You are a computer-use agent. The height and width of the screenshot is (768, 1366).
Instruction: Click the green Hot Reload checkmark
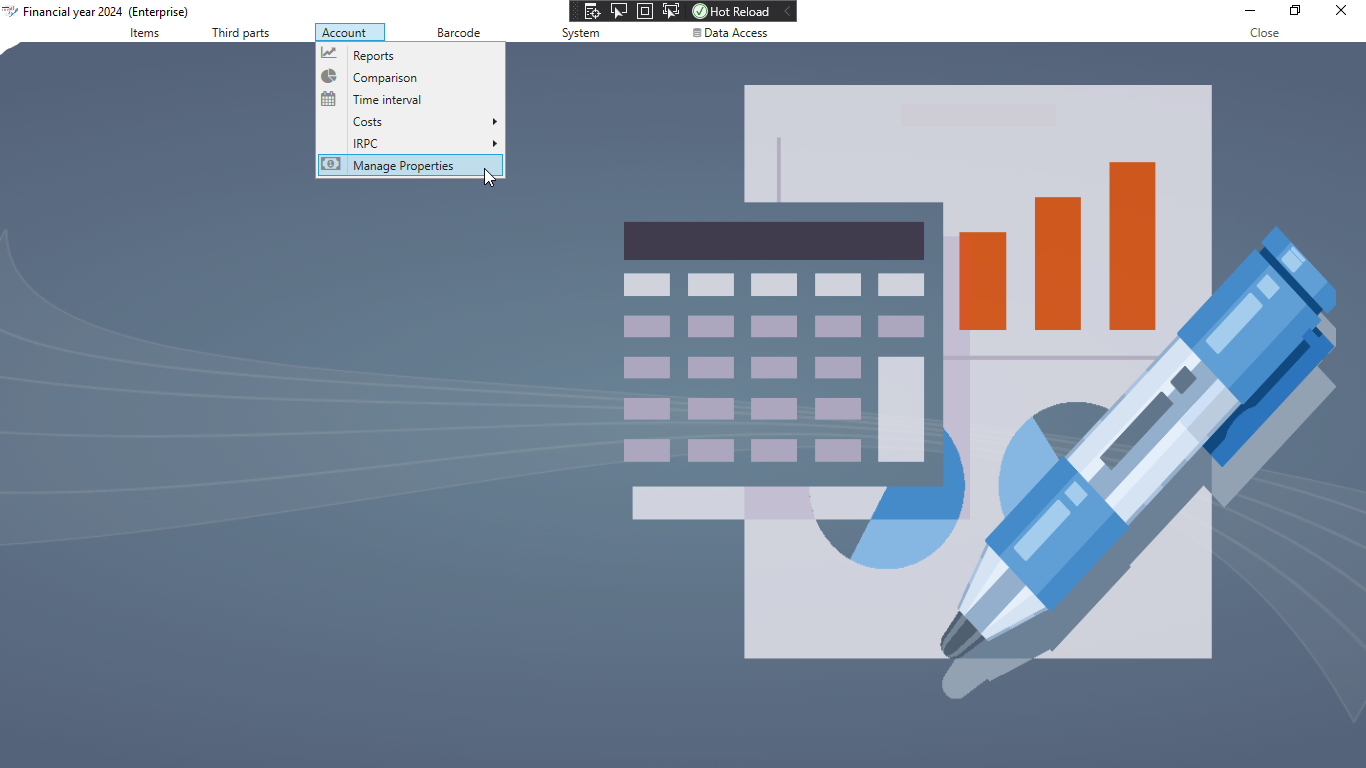click(x=700, y=11)
